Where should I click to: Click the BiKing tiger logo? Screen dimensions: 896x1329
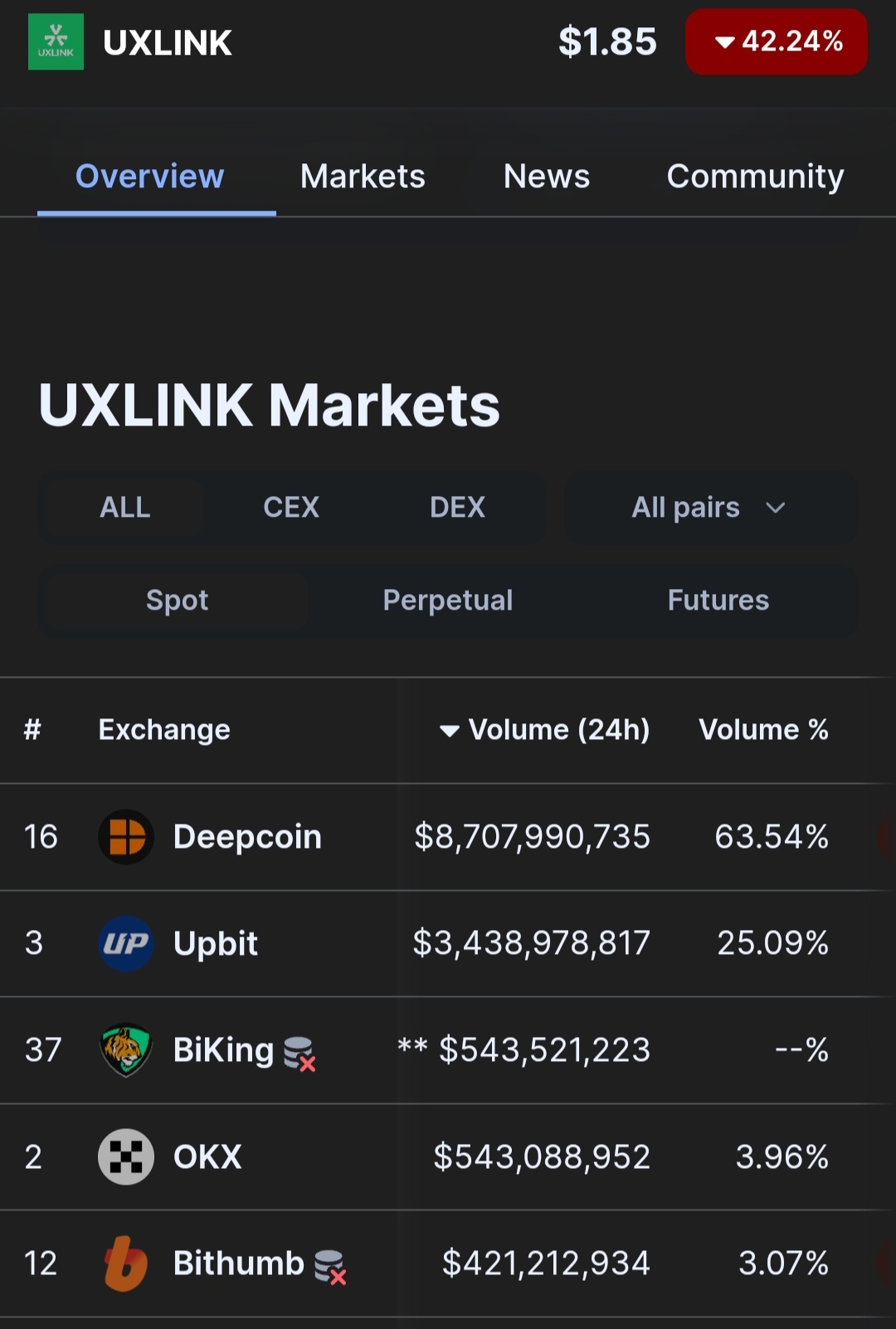(126, 1049)
